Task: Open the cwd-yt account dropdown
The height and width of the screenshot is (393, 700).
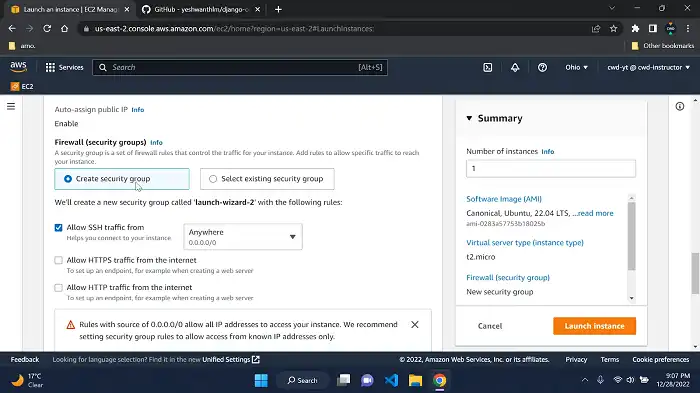Action: 648,67
